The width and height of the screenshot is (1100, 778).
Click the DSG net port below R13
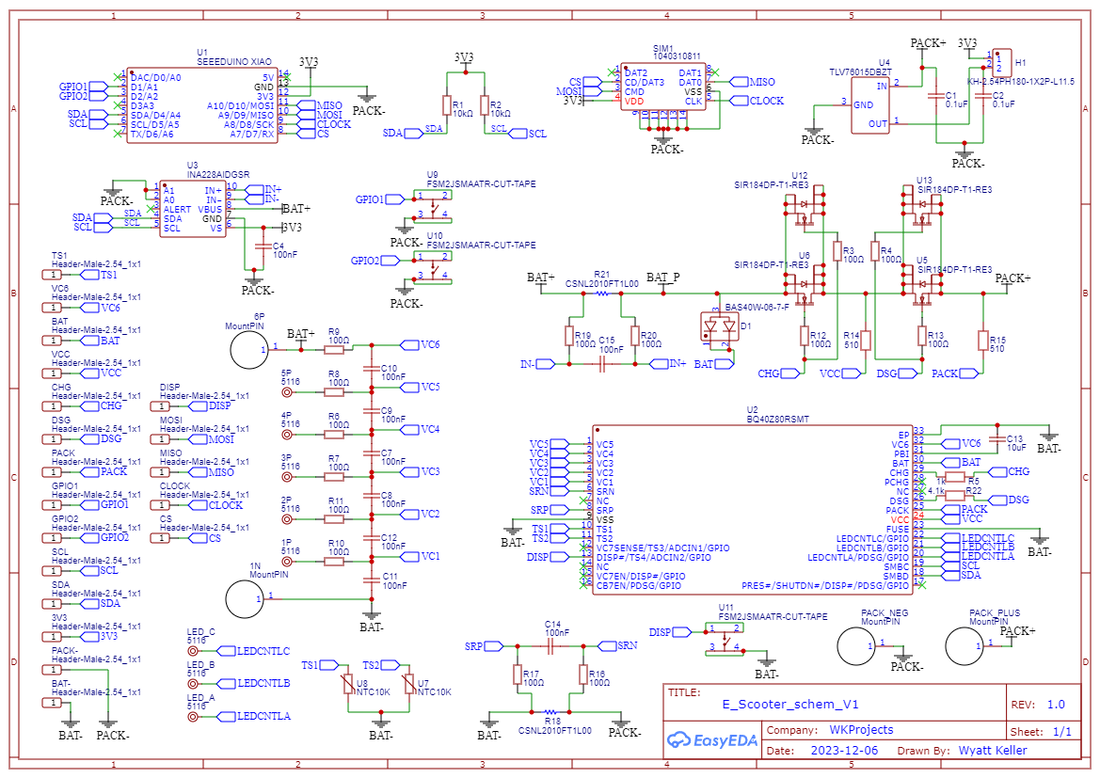click(x=897, y=373)
